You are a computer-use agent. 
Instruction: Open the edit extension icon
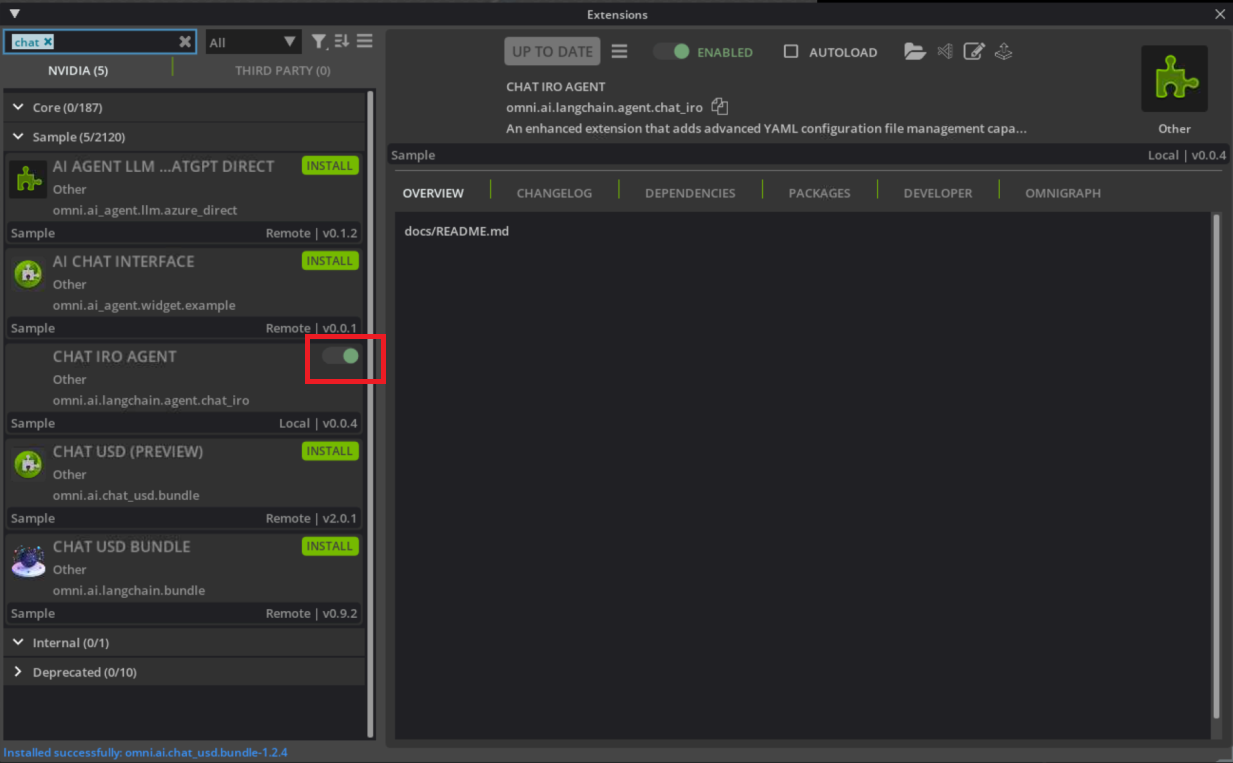(x=974, y=51)
